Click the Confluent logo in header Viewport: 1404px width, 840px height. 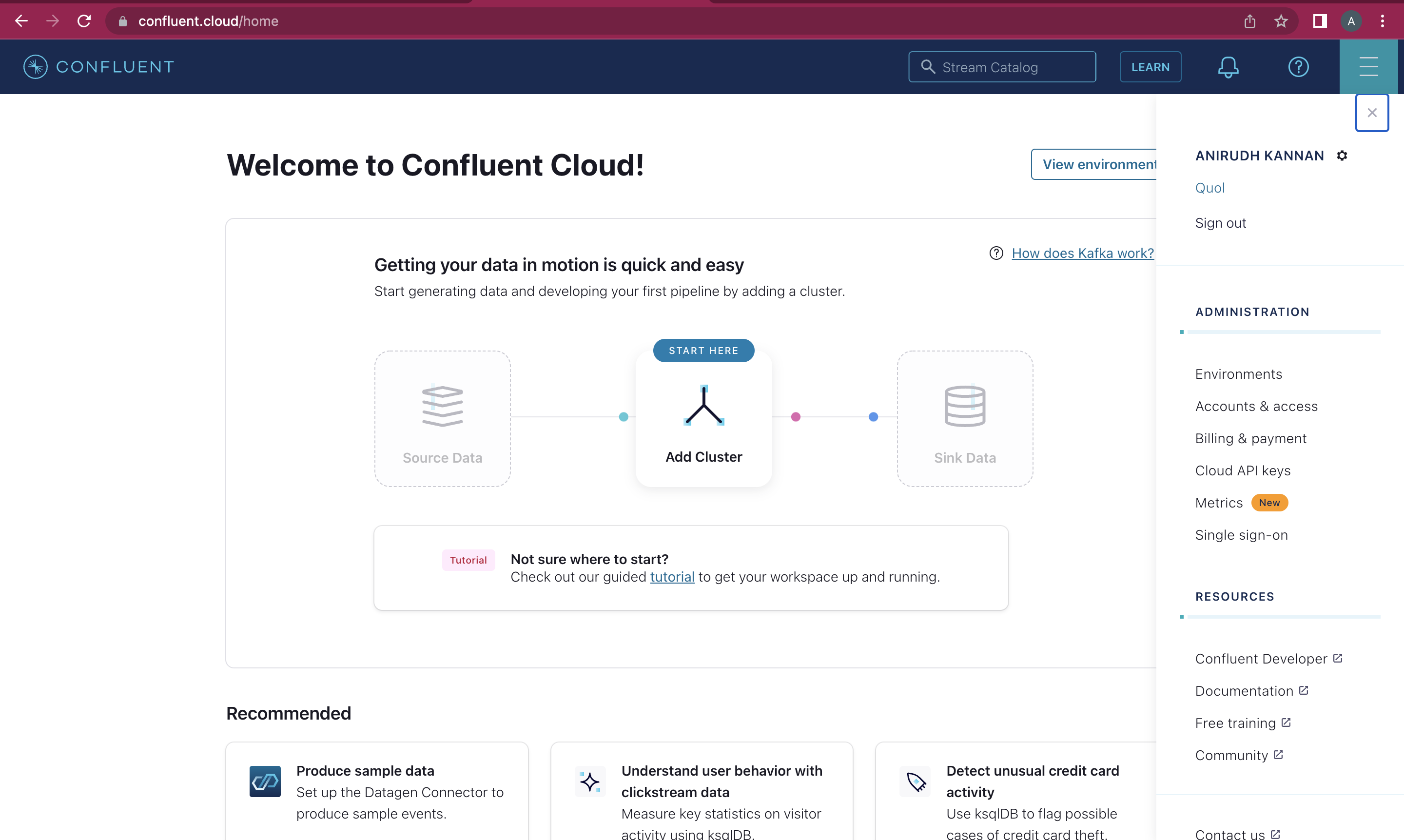(x=98, y=67)
